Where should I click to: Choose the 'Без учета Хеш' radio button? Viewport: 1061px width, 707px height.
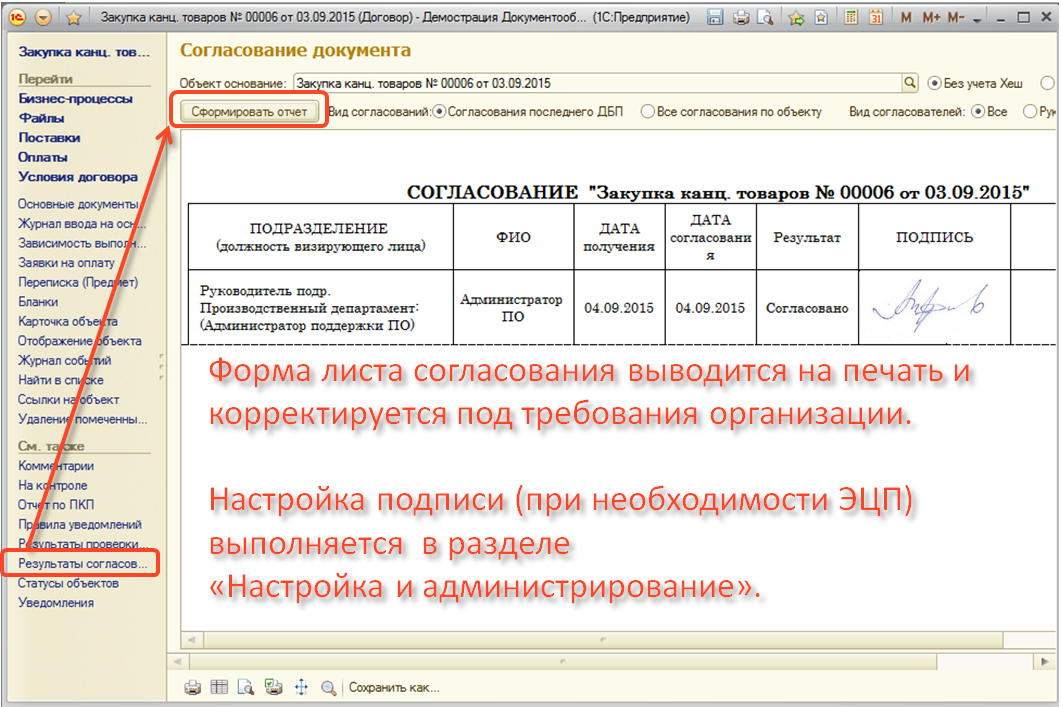935,83
